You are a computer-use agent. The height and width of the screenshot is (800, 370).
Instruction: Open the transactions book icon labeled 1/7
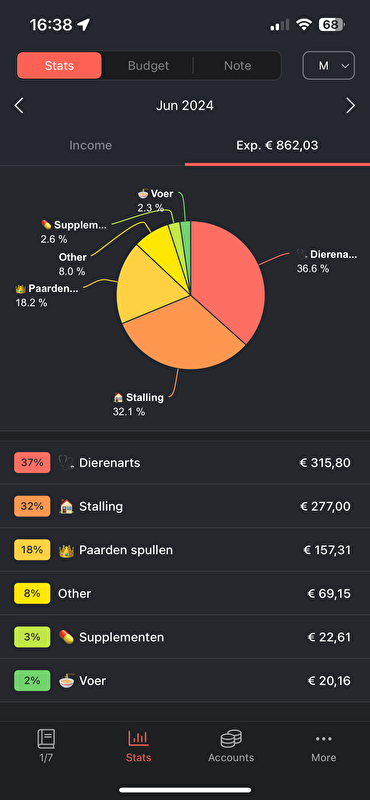(46, 739)
